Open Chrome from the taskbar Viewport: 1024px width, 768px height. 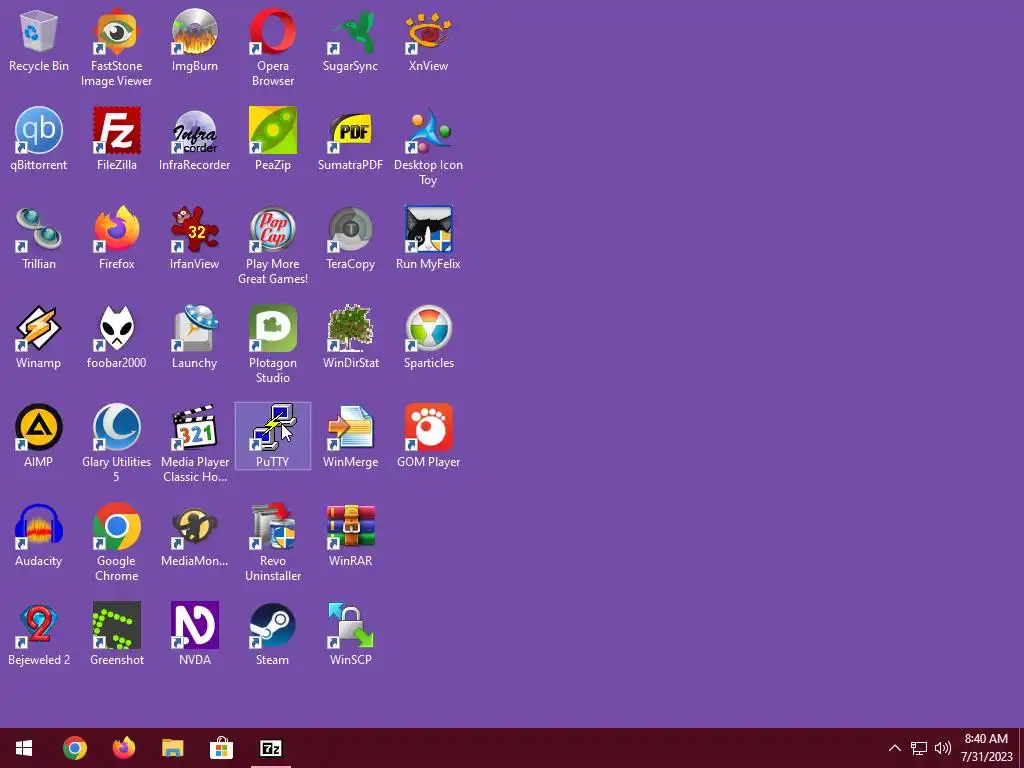[74, 748]
